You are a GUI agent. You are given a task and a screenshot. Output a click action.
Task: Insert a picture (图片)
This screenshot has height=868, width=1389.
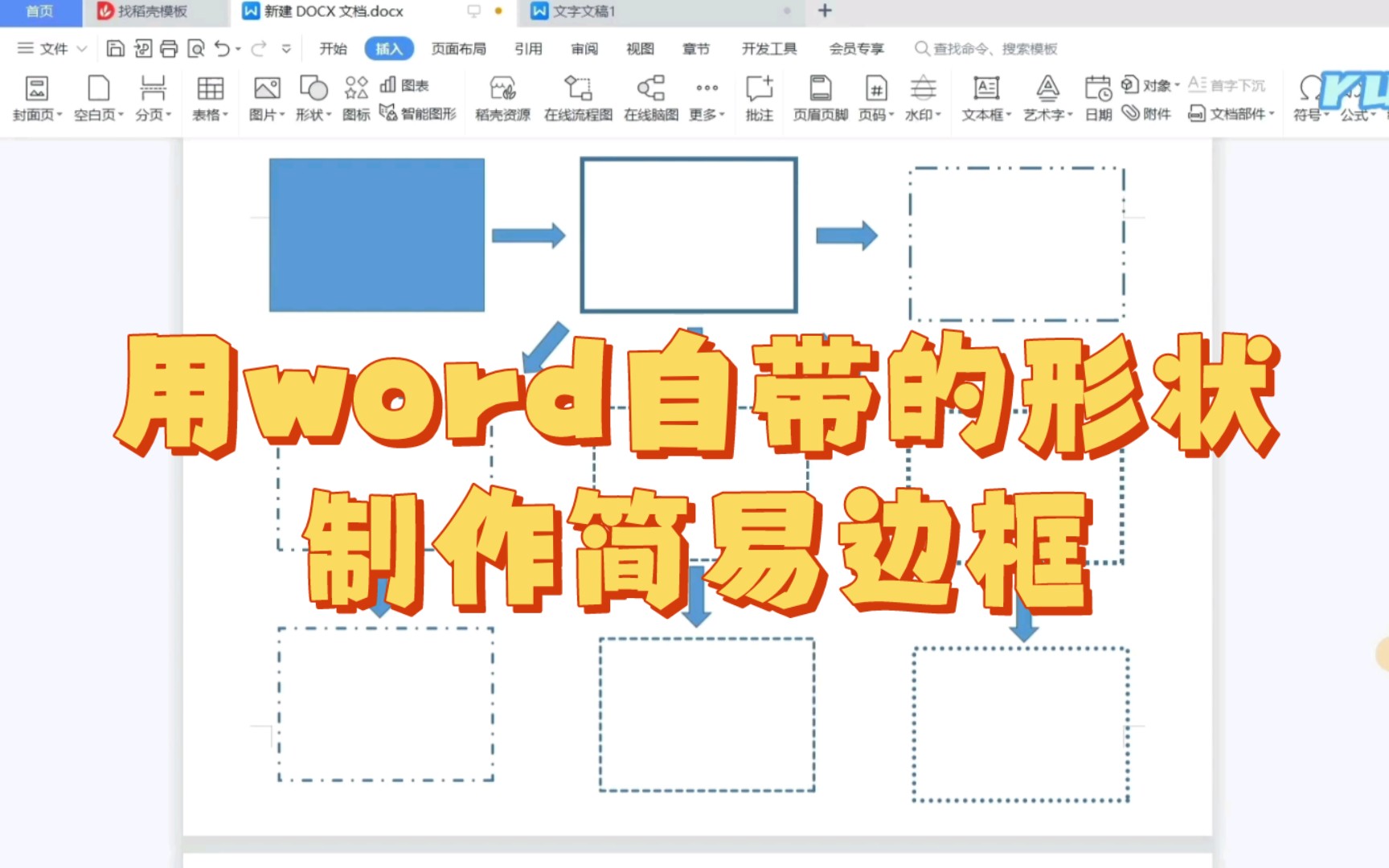click(x=267, y=98)
